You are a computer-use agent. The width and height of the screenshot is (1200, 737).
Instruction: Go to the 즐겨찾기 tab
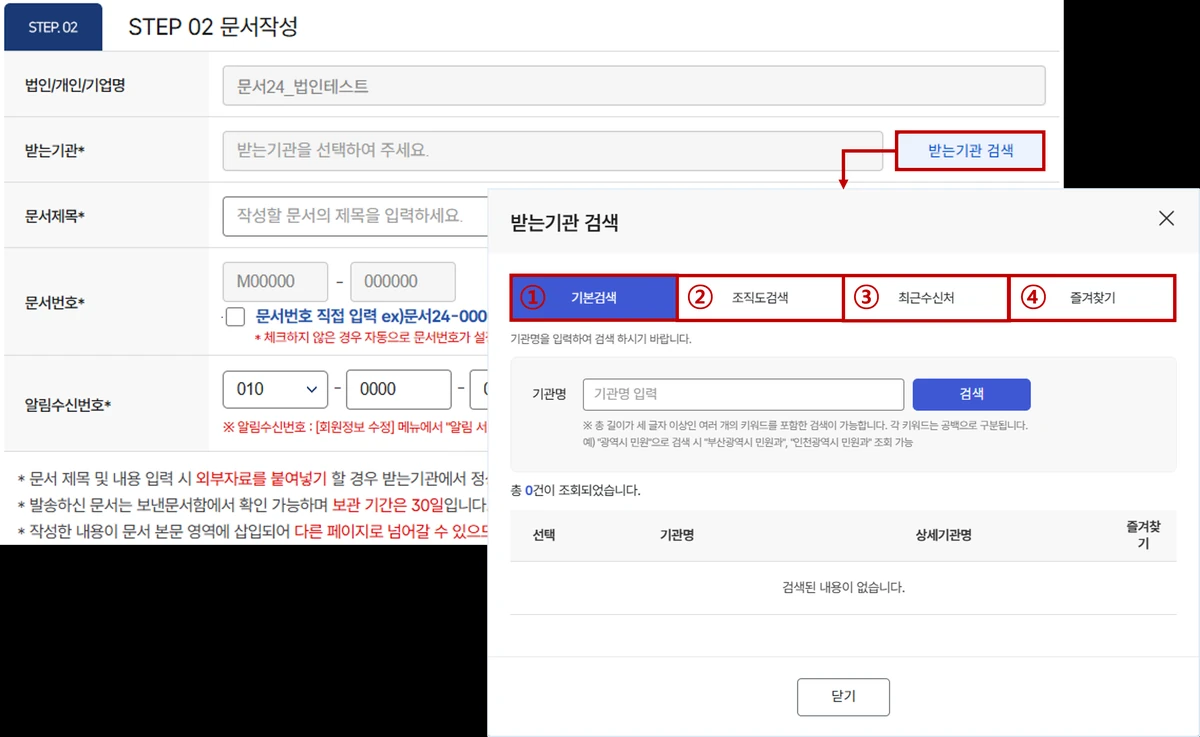[x=1092, y=298]
